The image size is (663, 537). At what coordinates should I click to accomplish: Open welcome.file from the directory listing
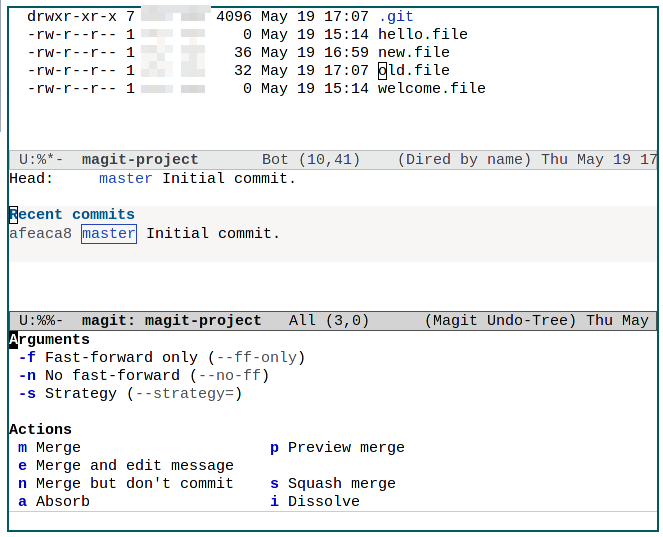pos(431,88)
